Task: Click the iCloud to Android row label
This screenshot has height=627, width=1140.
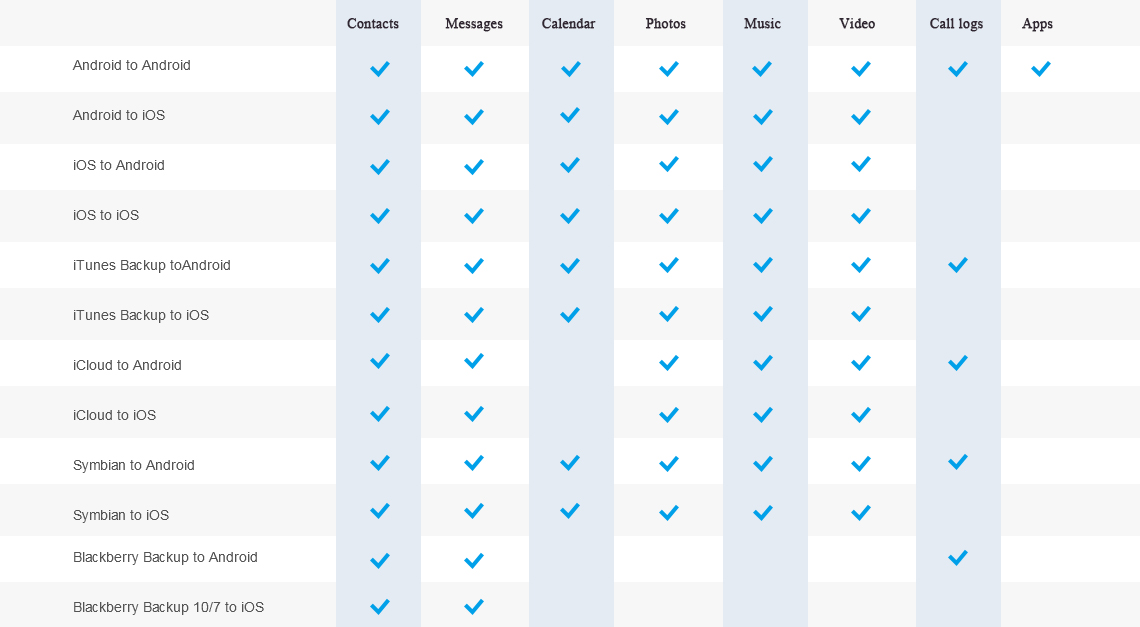Action: pos(127,365)
